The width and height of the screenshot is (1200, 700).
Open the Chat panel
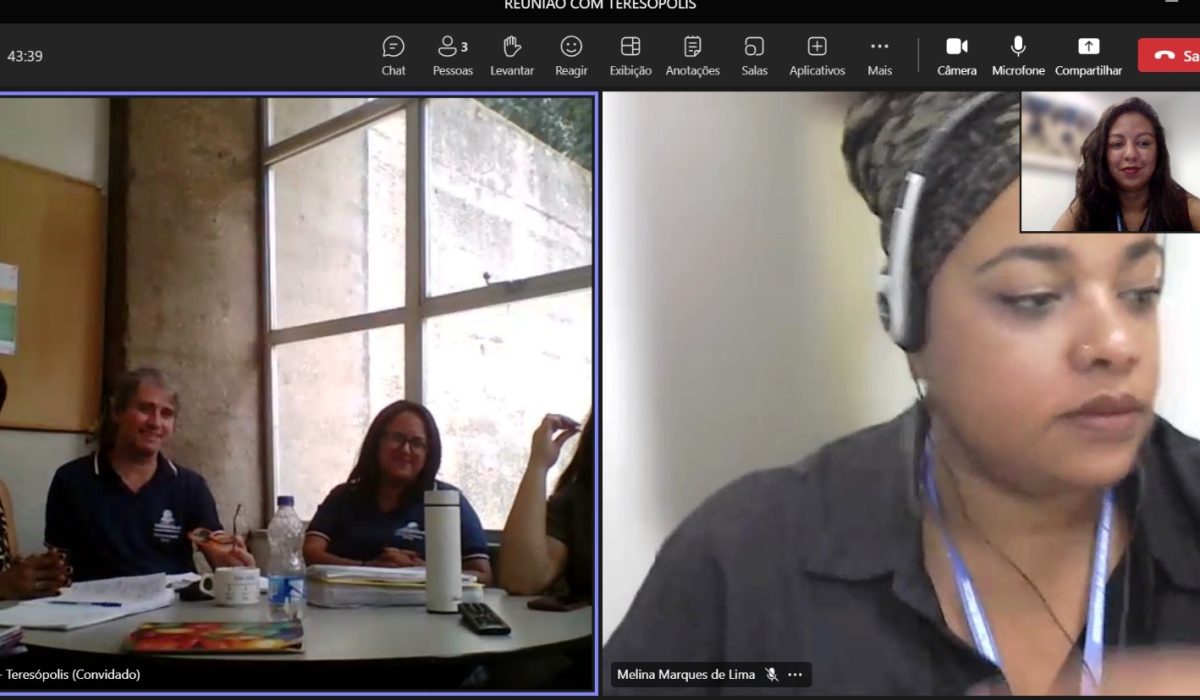click(x=393, y=55)
